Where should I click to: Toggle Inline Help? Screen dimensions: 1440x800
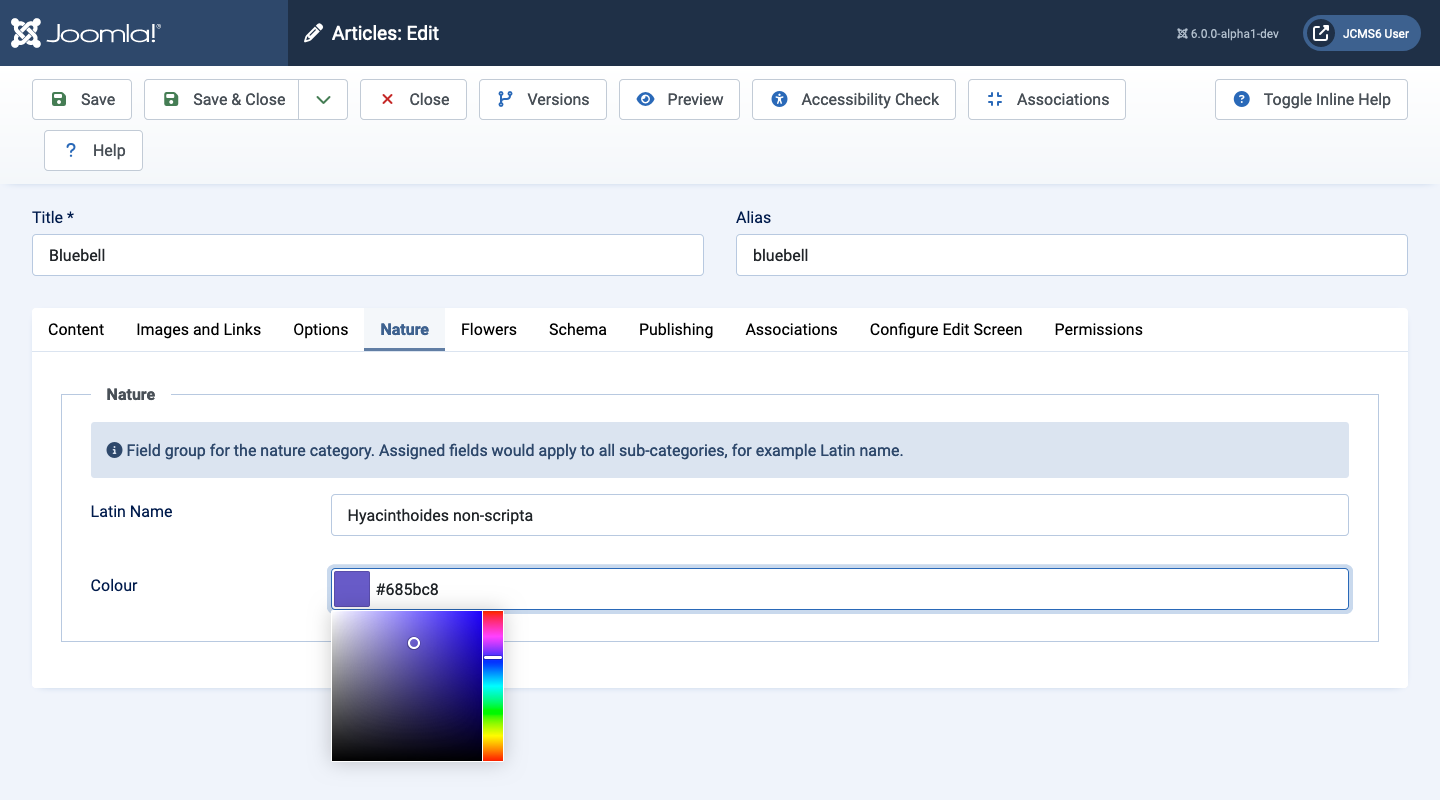(x=1310, y=99)
